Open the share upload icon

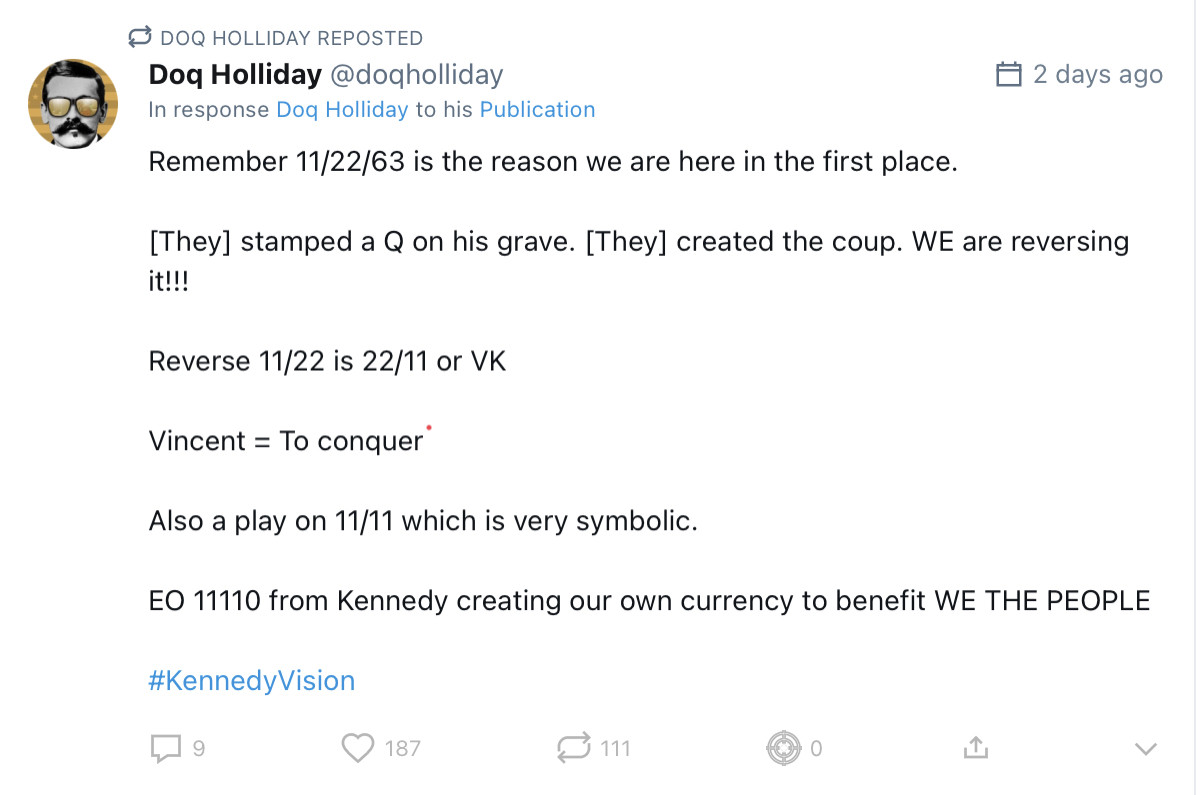(x=975, y=747)
